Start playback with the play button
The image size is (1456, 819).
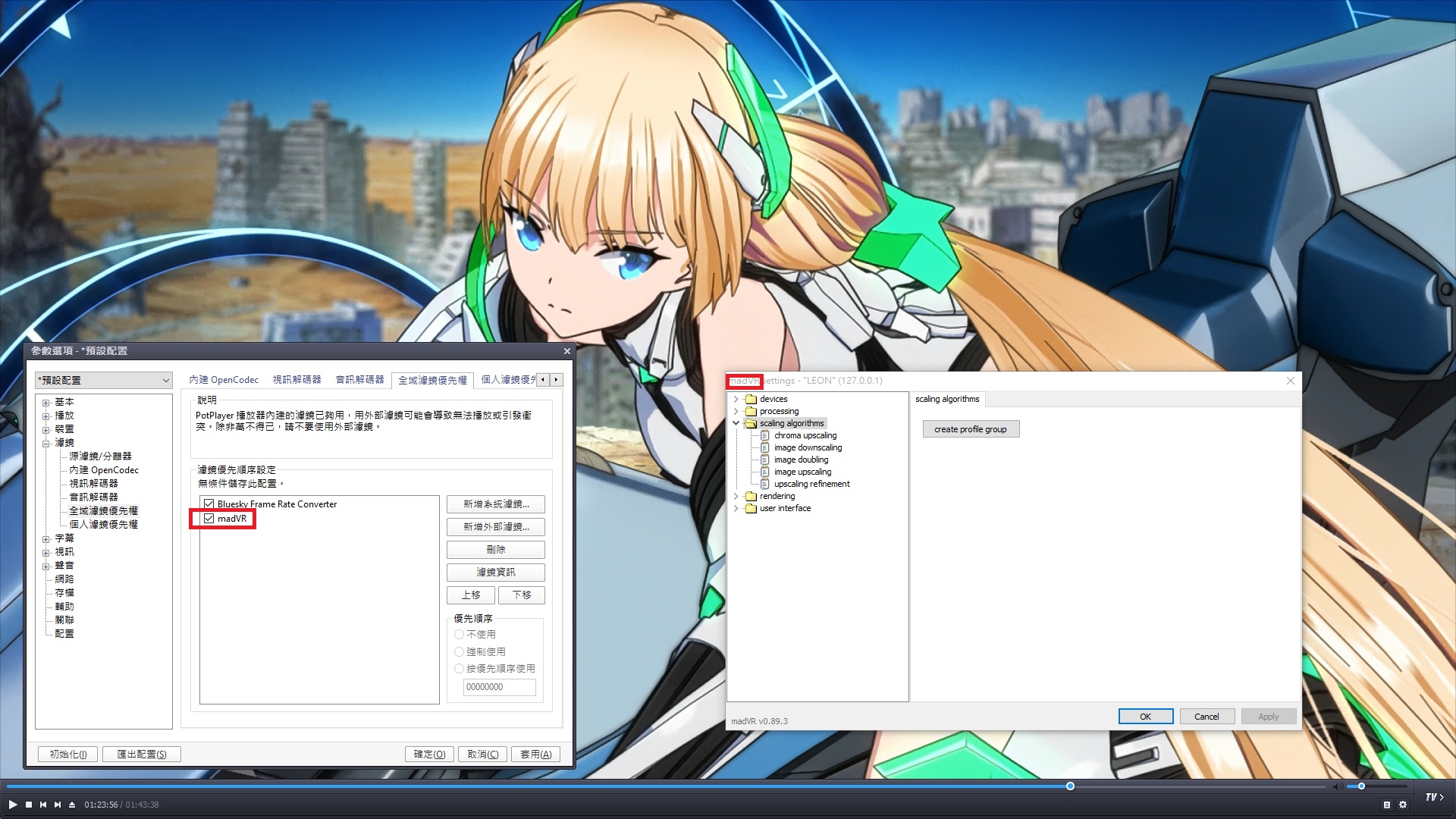pyautogui.click(x=13, y=805)
